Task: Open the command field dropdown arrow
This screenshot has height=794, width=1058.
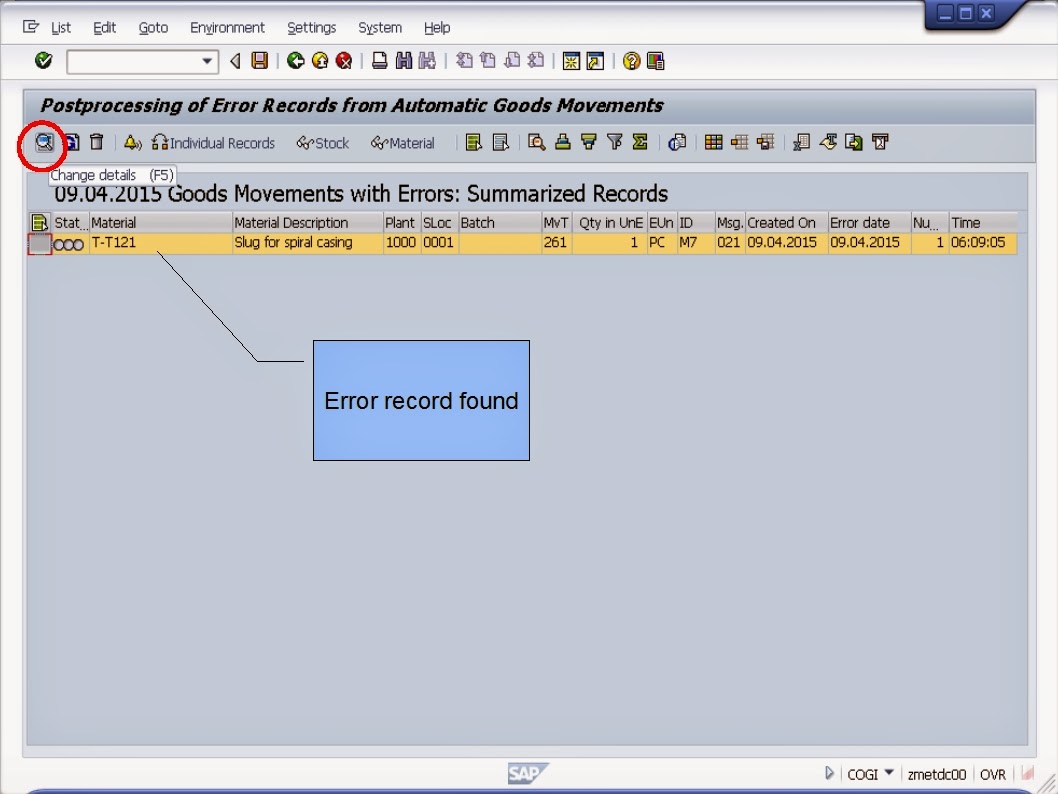Action: pyautogui.click(x=208, y=61)
